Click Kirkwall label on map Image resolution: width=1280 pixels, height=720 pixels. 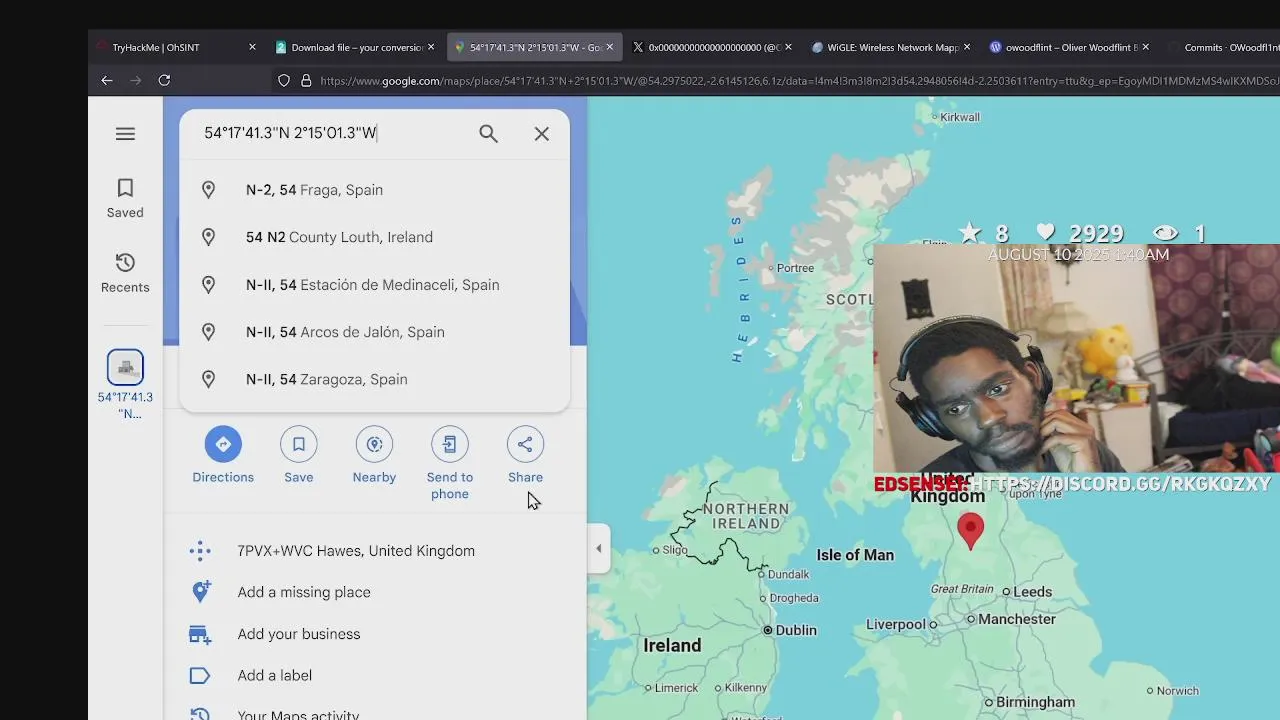960,117
